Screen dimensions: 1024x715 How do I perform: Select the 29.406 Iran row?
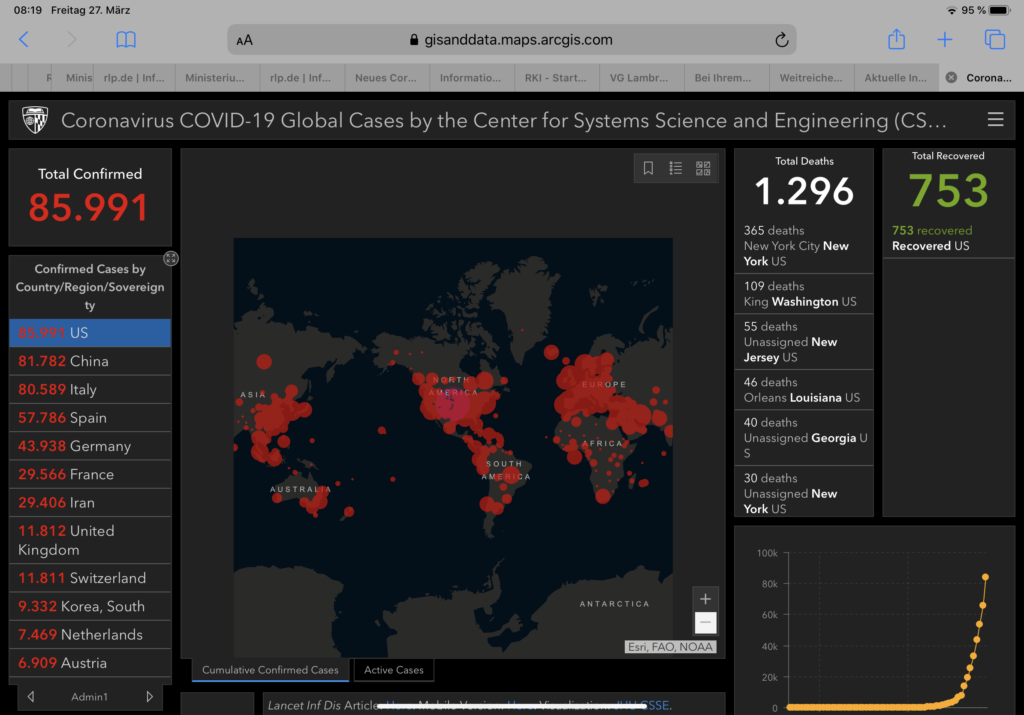(90, 503)
